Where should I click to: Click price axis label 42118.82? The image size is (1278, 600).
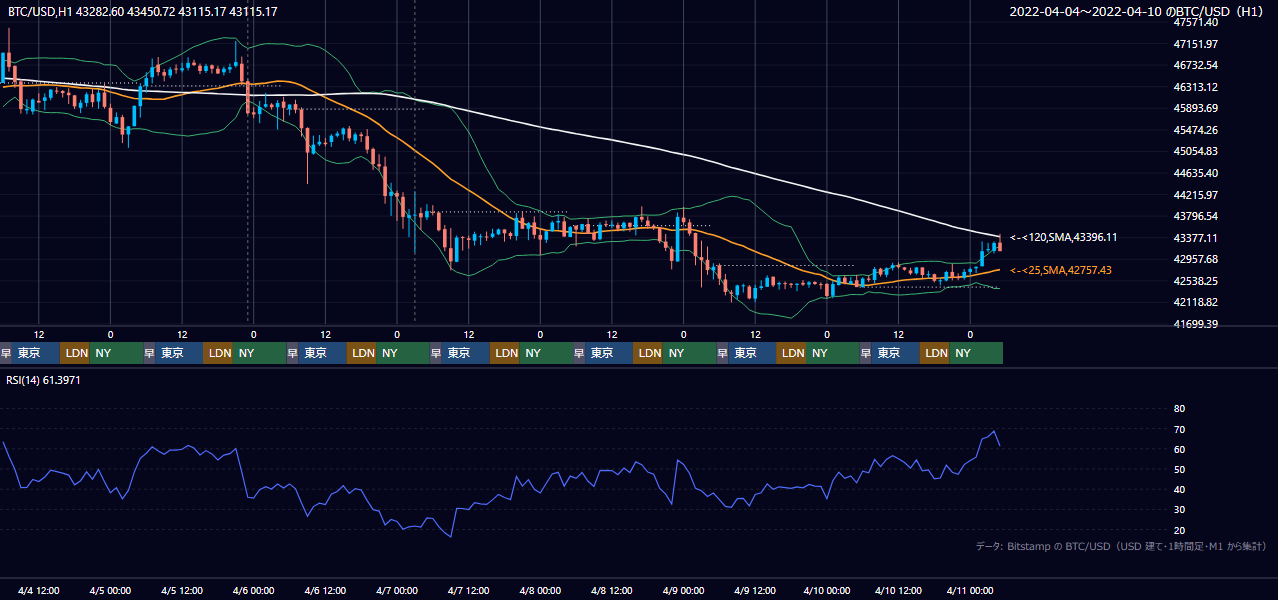point(1196,302)
